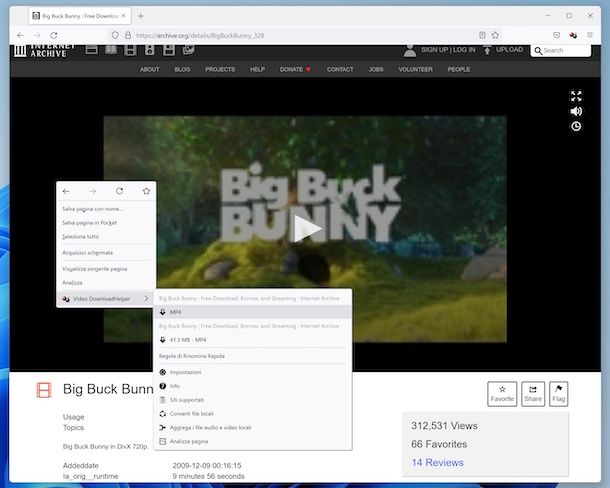Open the JOBS nav link
The width and height of the screenshot is (610, 488).
376,69
